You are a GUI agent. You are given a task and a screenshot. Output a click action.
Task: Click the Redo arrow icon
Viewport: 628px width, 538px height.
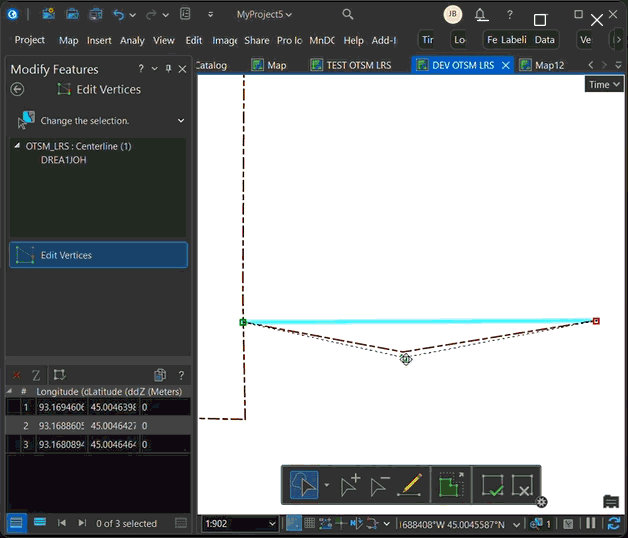pos(151,15)
